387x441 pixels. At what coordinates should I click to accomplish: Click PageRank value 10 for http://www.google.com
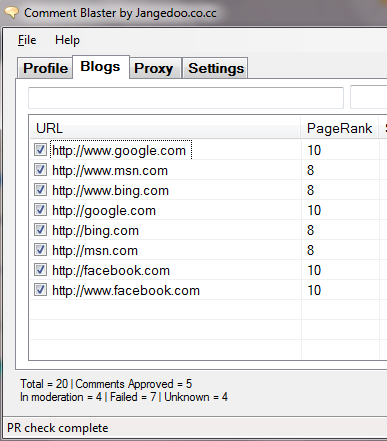(314, 150)
